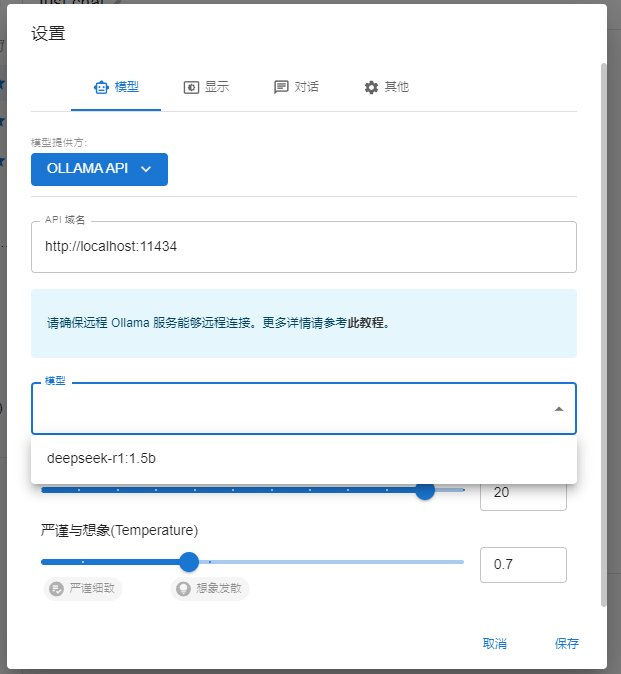
Task: Open the 其他 settings tab
Action: coord(386,87)
